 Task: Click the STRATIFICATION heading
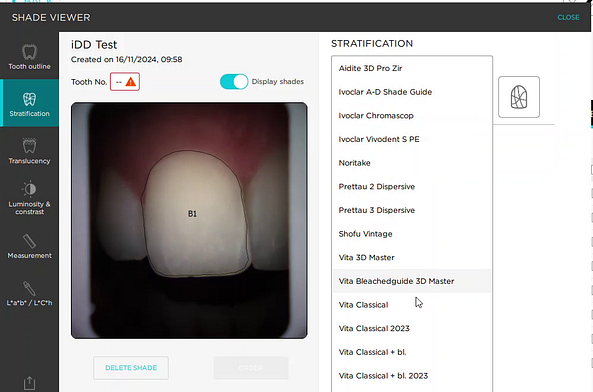pos(372,43)
